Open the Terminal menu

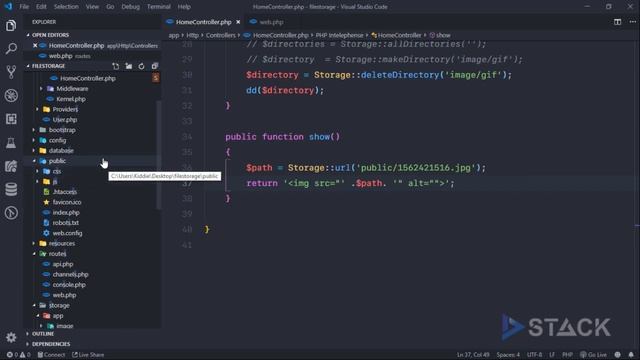[x=159, y=7]
